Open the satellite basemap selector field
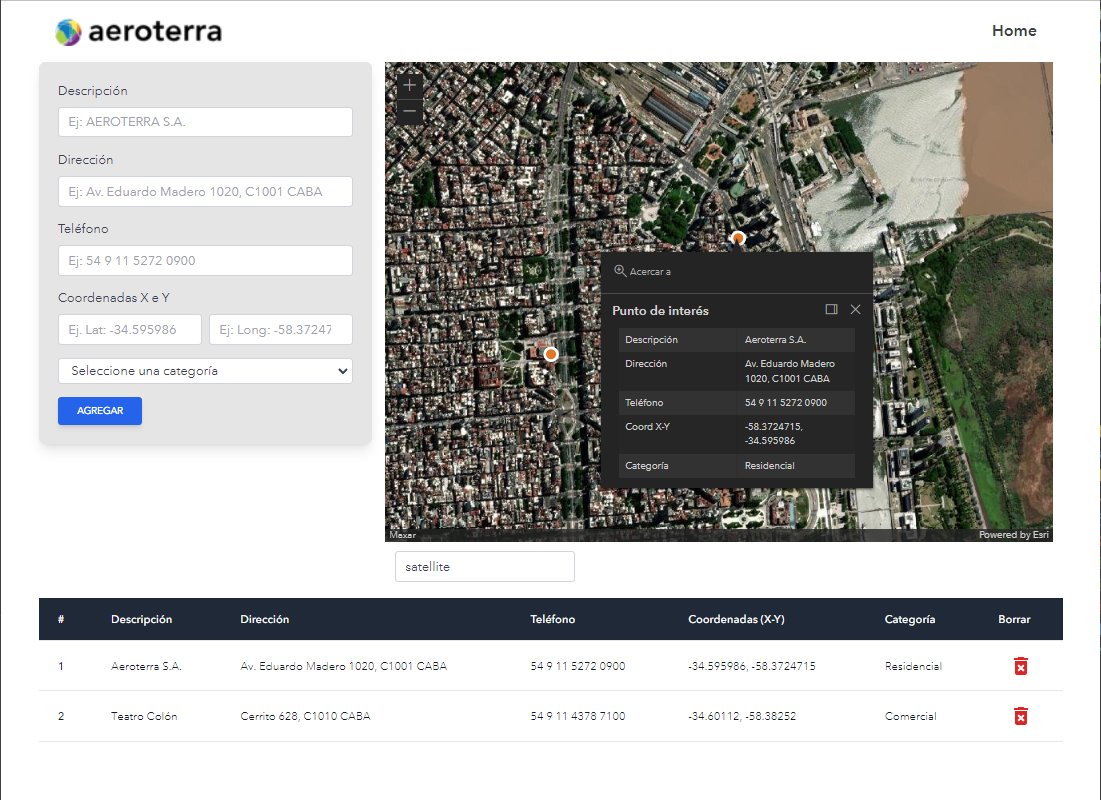The image size is (1101, 800). (484, 566)
